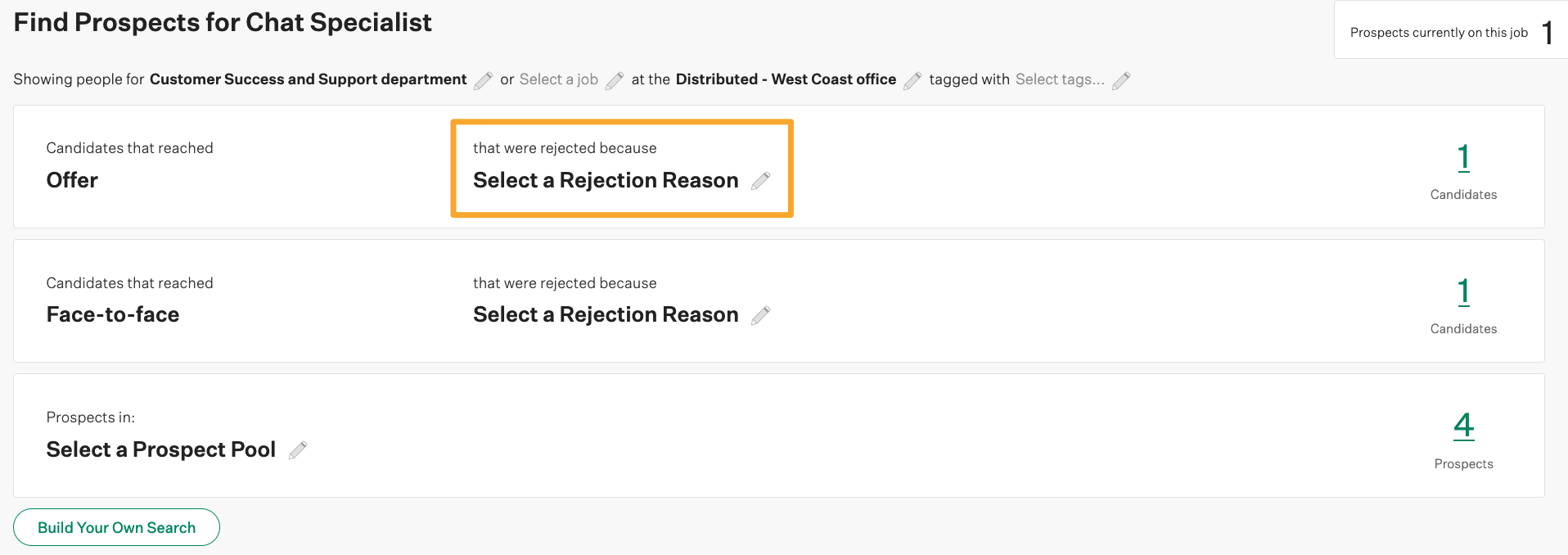This screenshot has height=555, width=1568.
Task: Select a Rejection Reason in Face-to-face row
Action: pyautogui.click(x=606, y=314)
